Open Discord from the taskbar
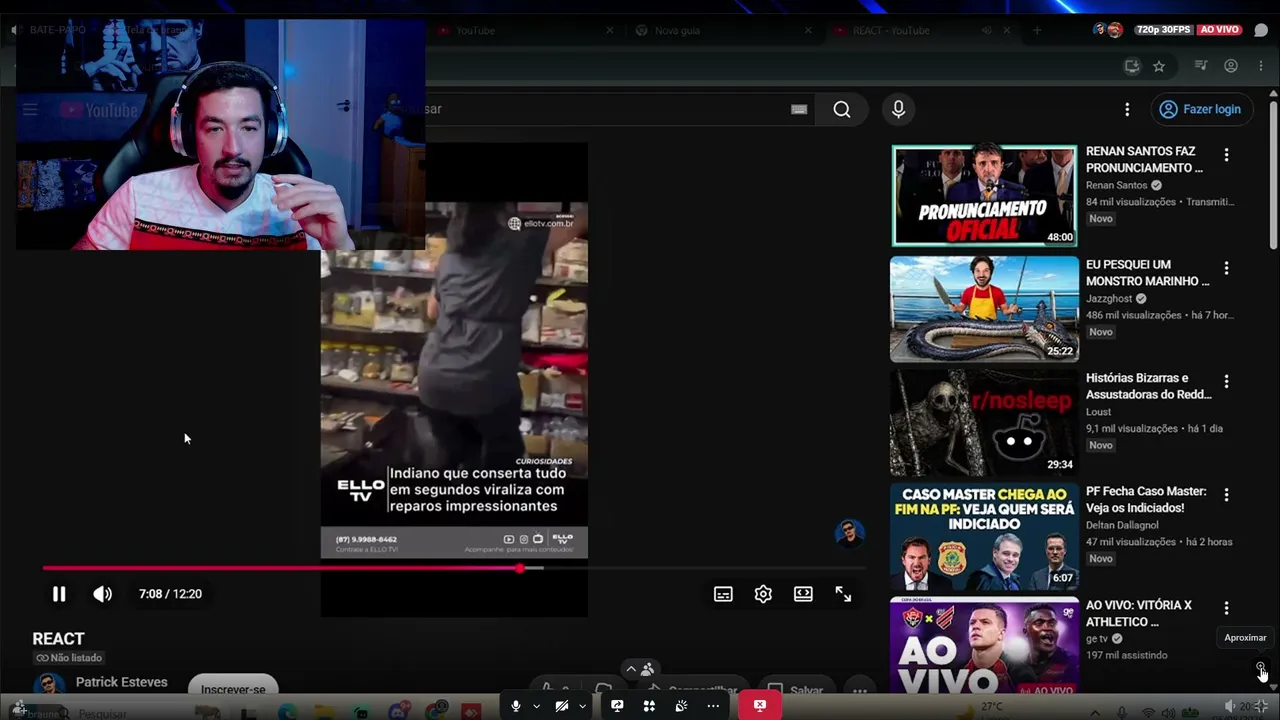The image size is (1280, 720). [399, 713]
